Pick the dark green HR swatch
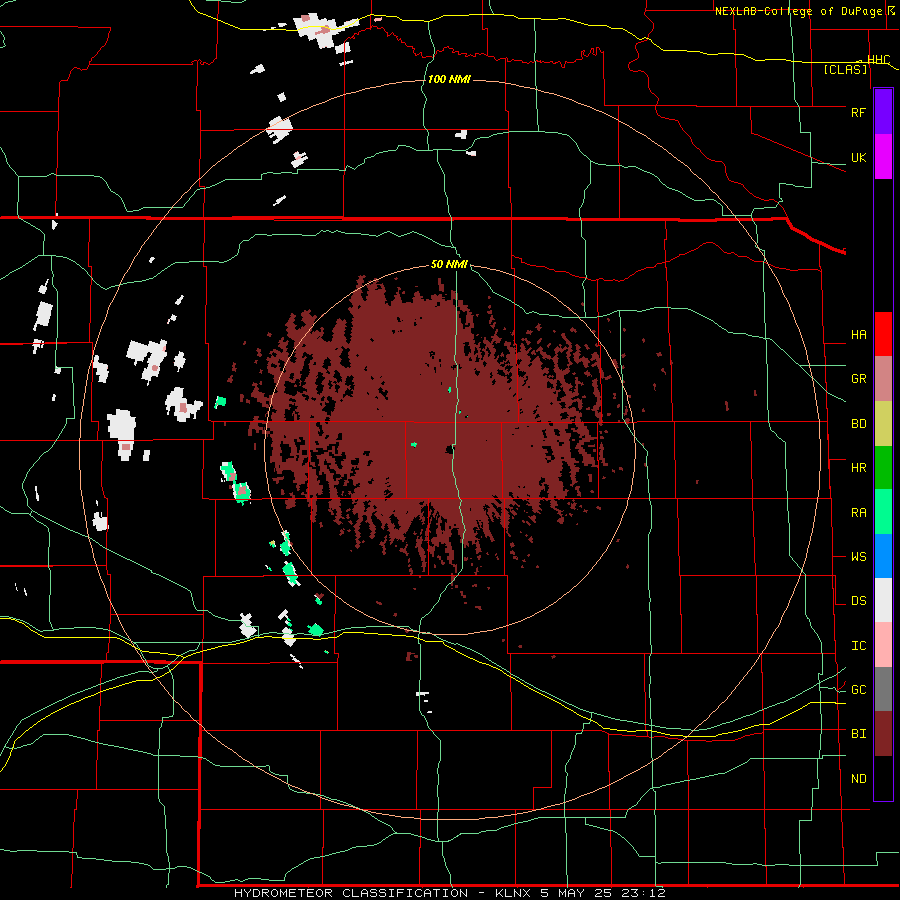This screenshot has height=900, width=900. (883, 468)
